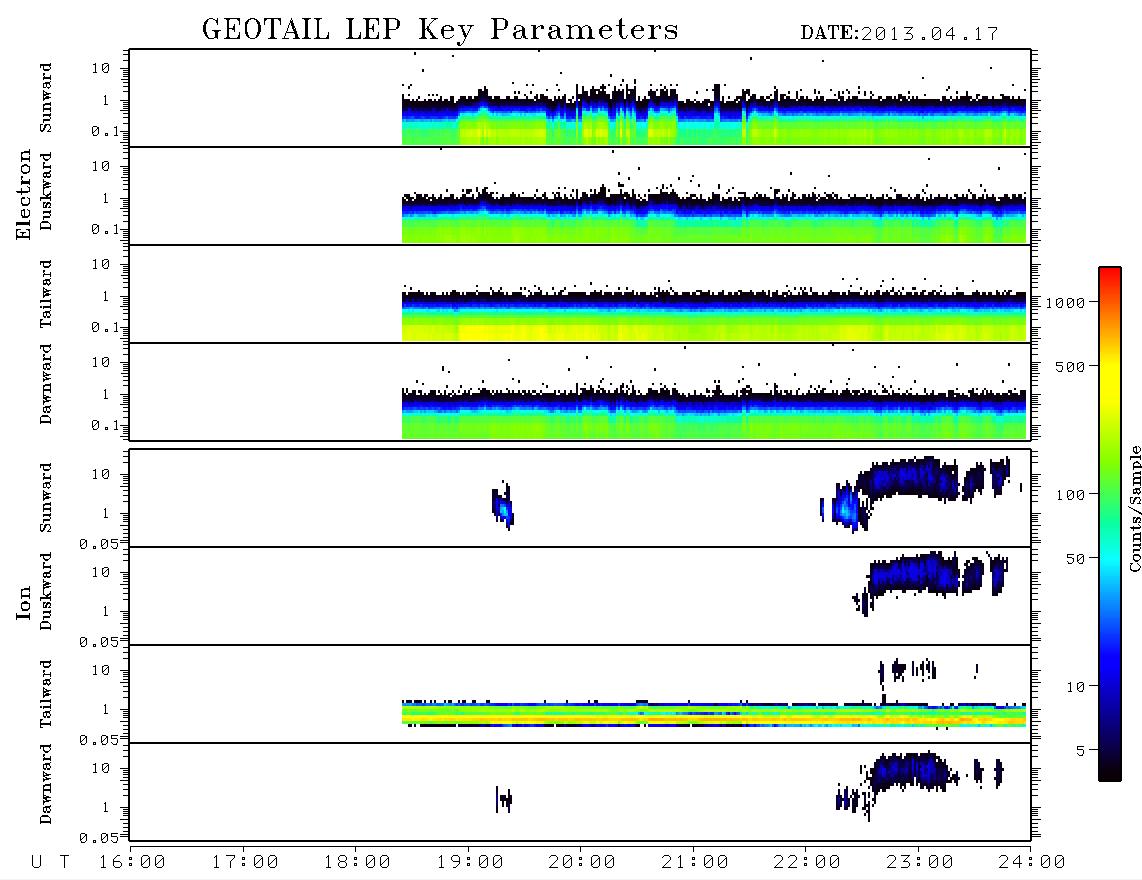This screenshot has height=880, width=1142.
Task: Click the 0.1 tick label of Electron Sunward panel
Action: tap(105, 131)
